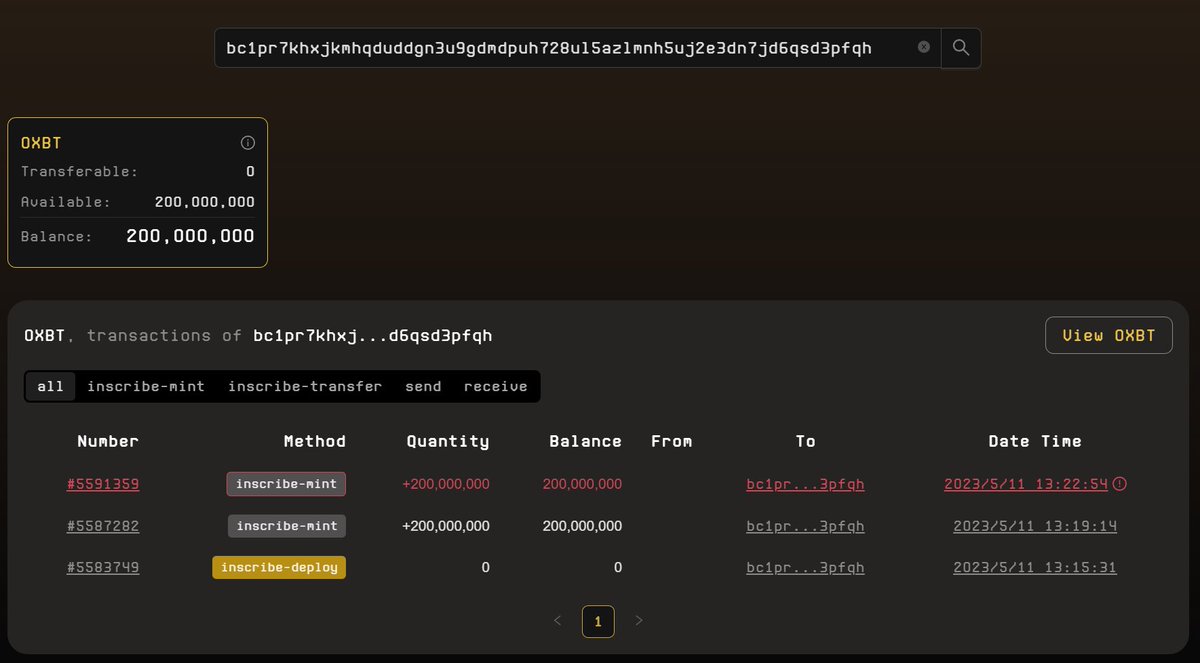Screen dimensions: 1200x663
Task: Click quantity +200,000,000 in #5591359 row
Action: [446, 484]
